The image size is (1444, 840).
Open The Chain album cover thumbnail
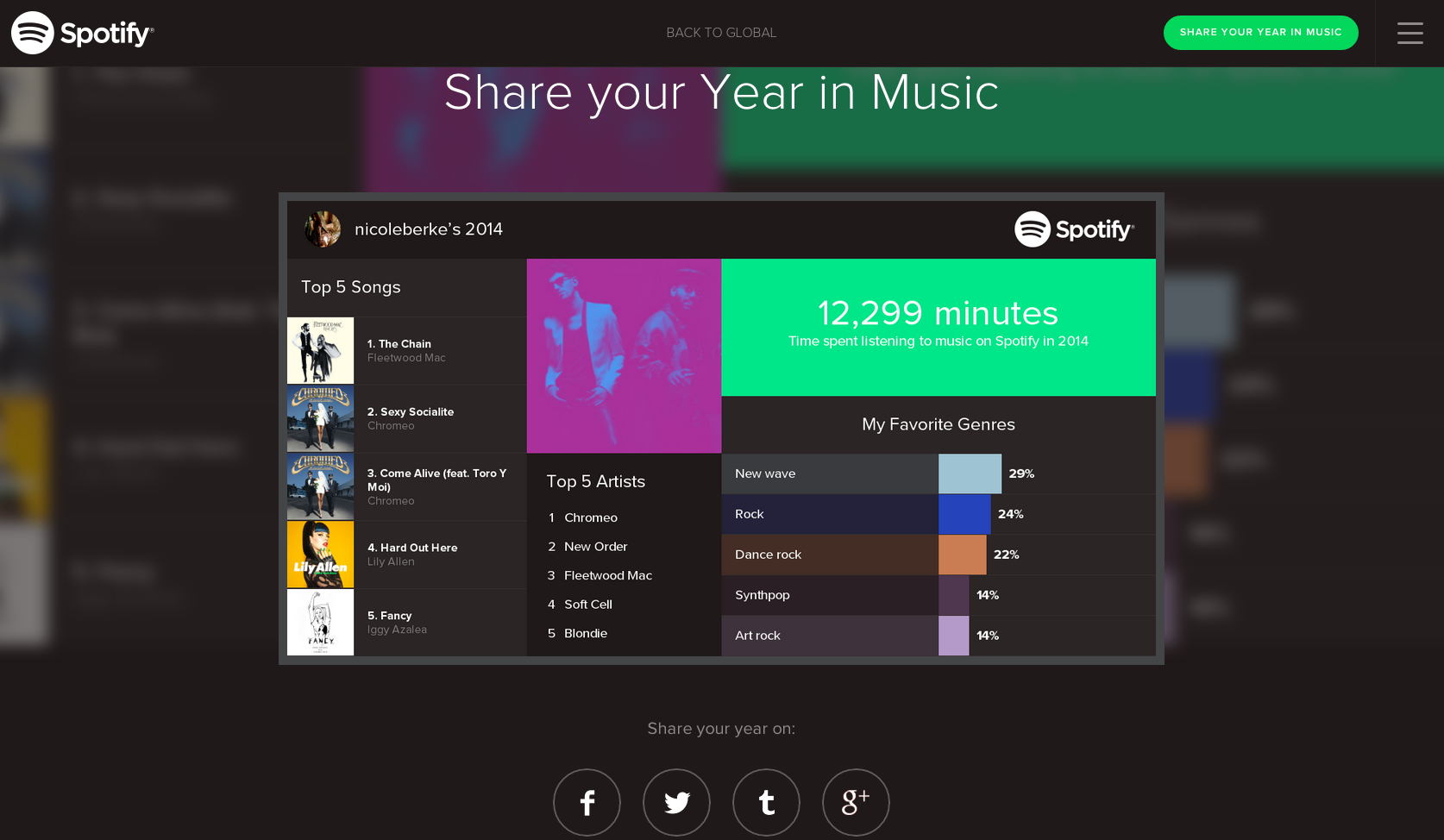(x=320, y=350)
